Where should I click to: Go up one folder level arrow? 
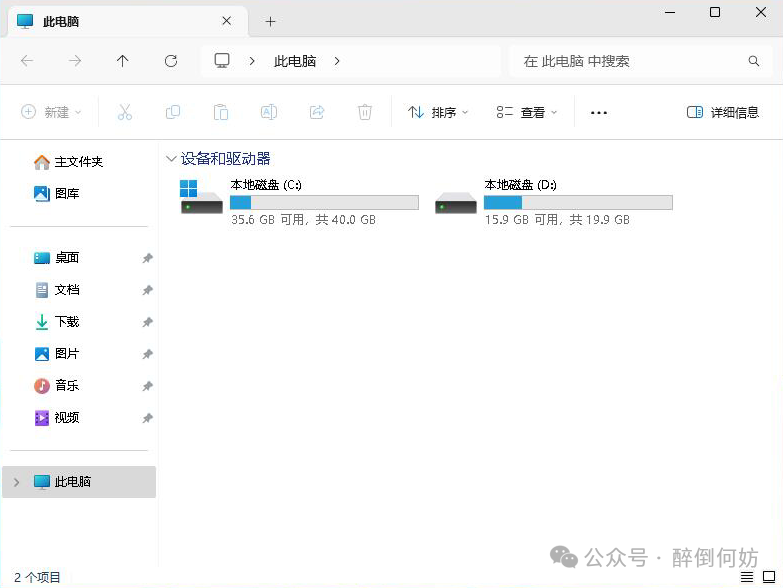click(x=123, y=61)
